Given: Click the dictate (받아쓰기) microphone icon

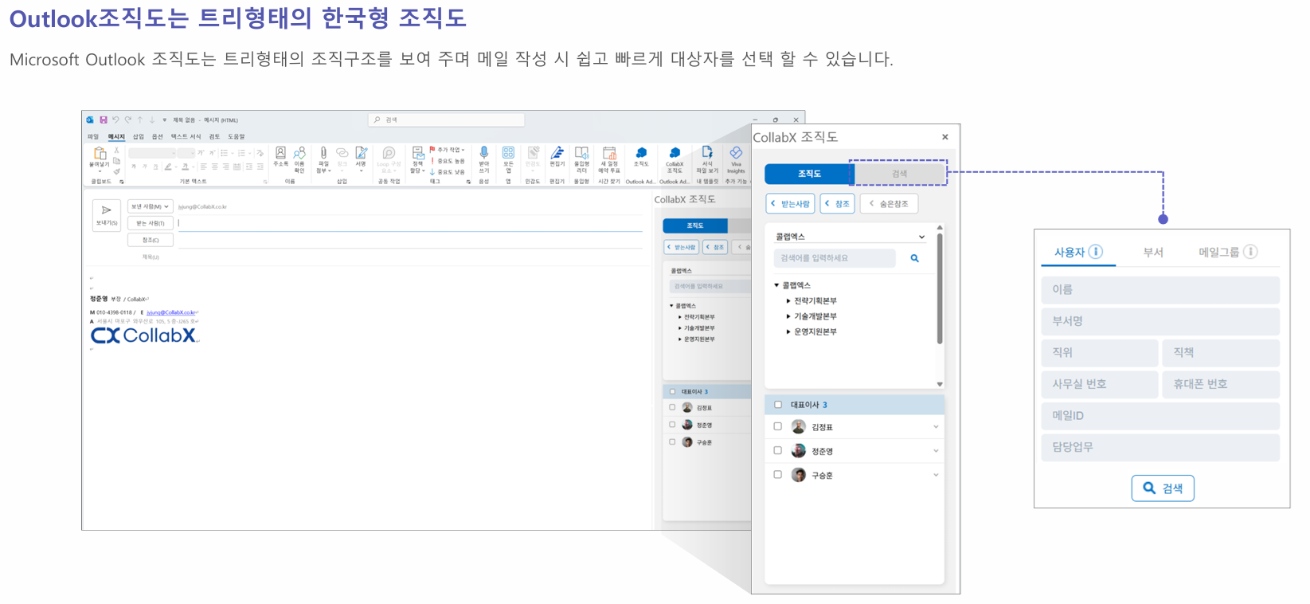Looking at the screenshot, I should click(x=484, y=153).
